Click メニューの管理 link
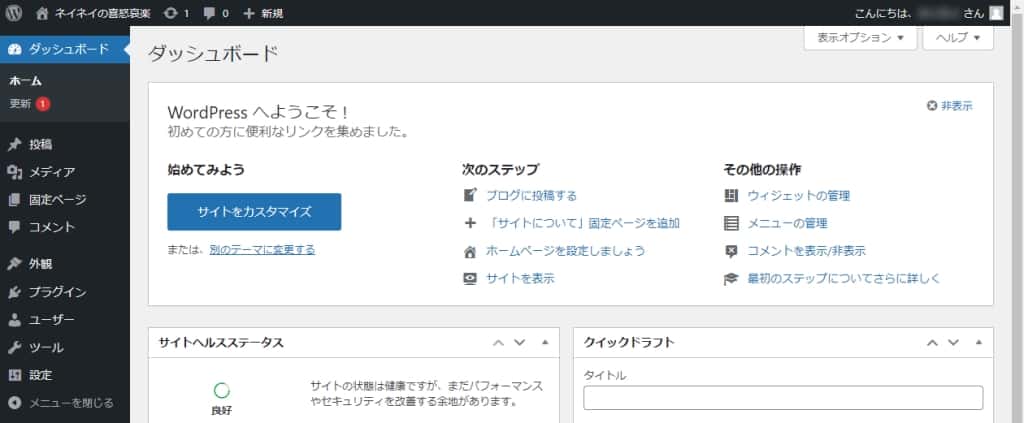Image resolution: width=1024 pixels, height=423 pixels. click(x=787, y=223)
